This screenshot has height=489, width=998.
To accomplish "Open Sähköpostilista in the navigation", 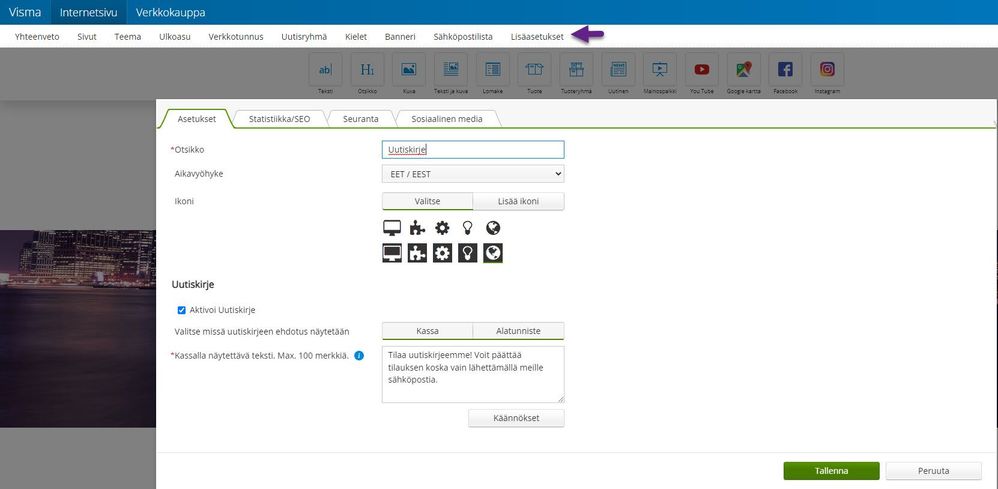I will tap(463, 37).
